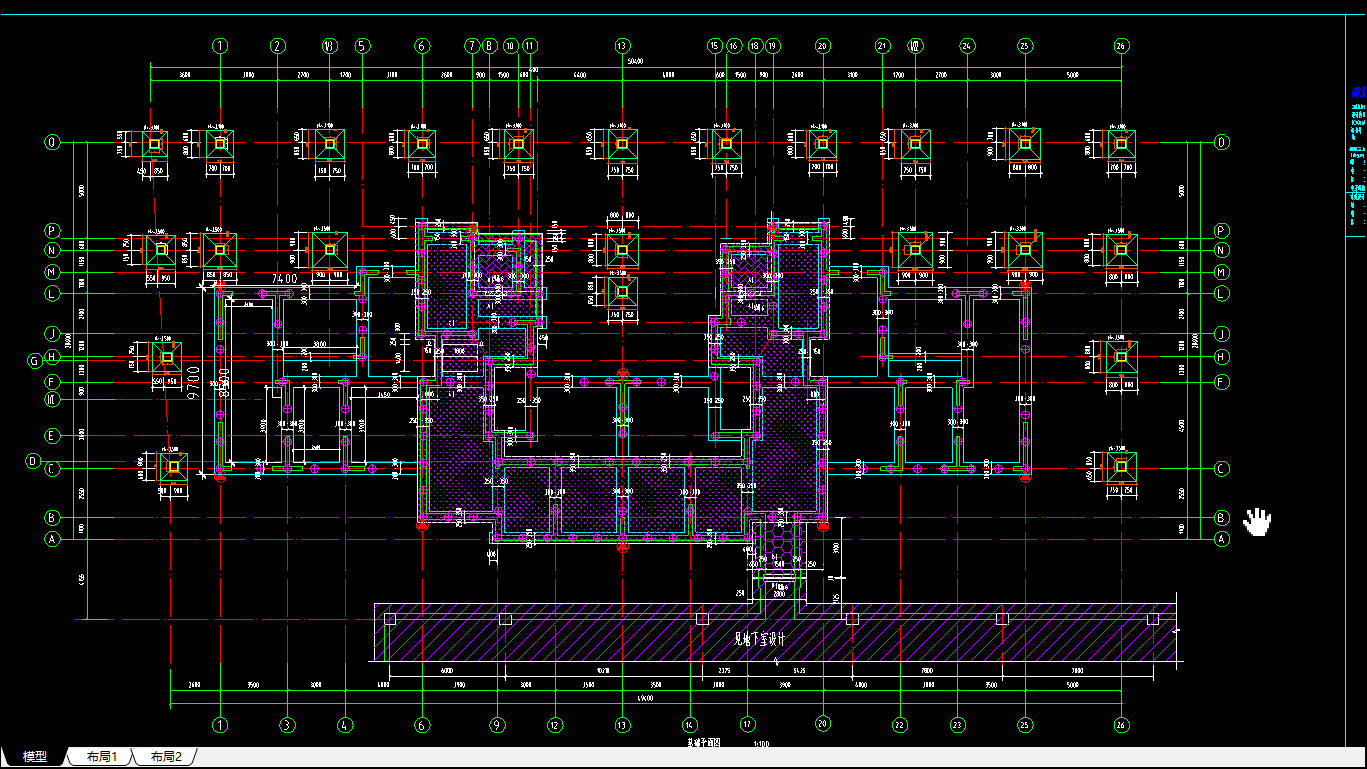This screenshot has width=1367, height=769.
Task: Click the 见地下室设计 annotation text
Action: coord(762,638)
